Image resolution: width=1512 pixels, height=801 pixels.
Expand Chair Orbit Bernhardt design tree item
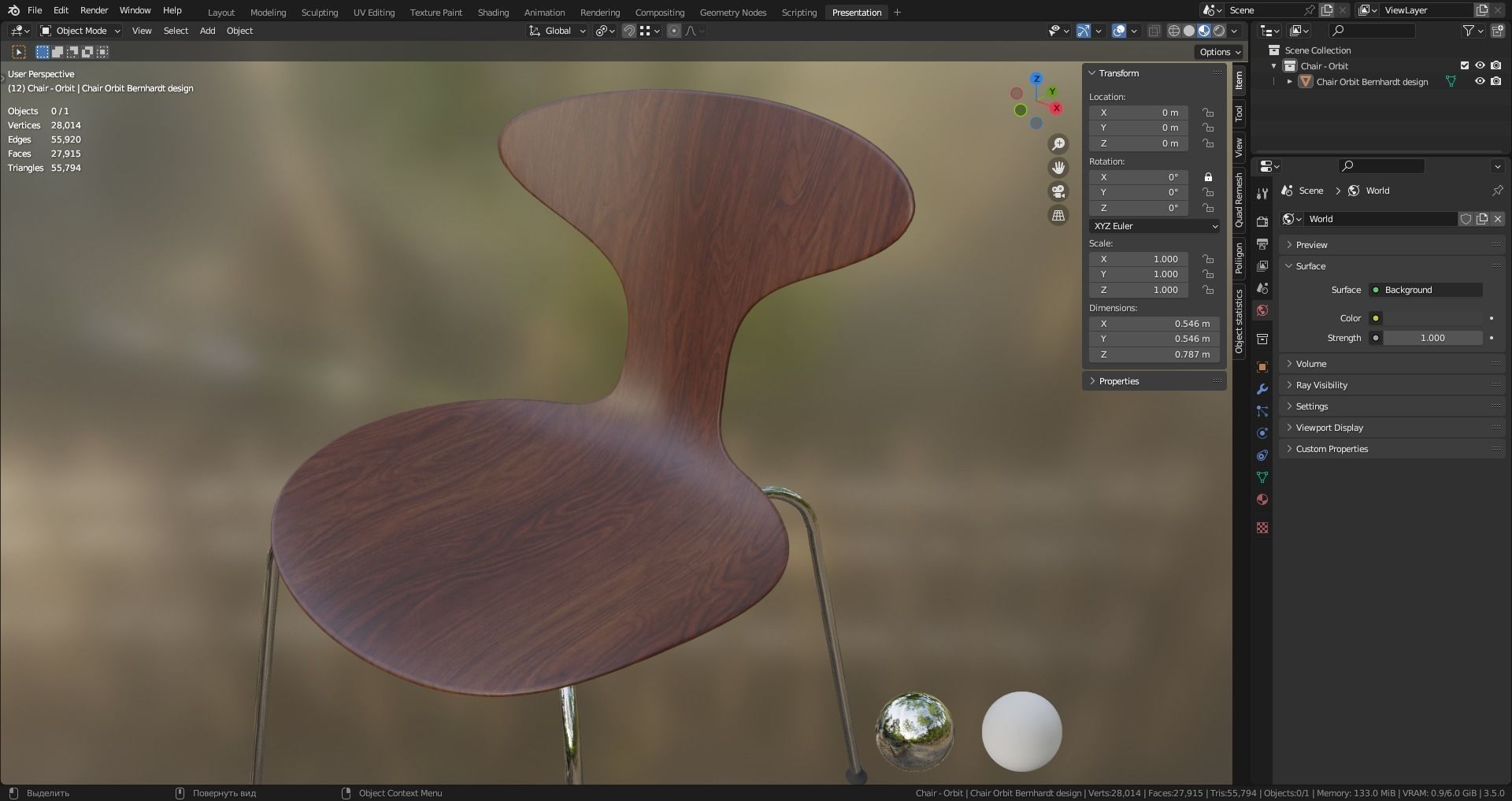click(x=1289, y=81)
